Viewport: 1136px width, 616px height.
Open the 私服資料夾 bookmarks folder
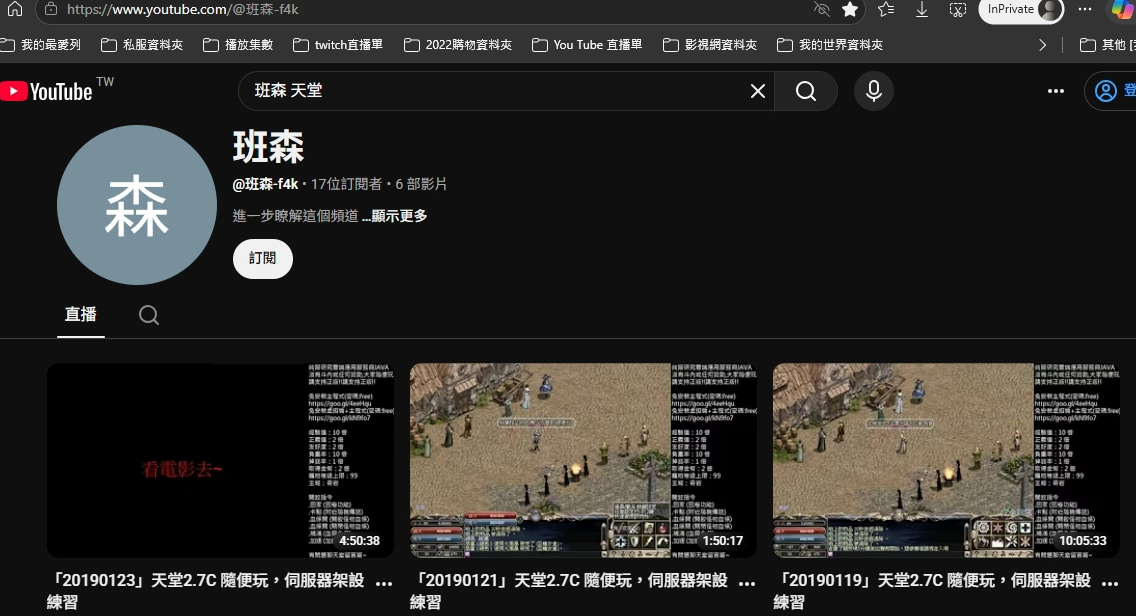pos(142,45)
